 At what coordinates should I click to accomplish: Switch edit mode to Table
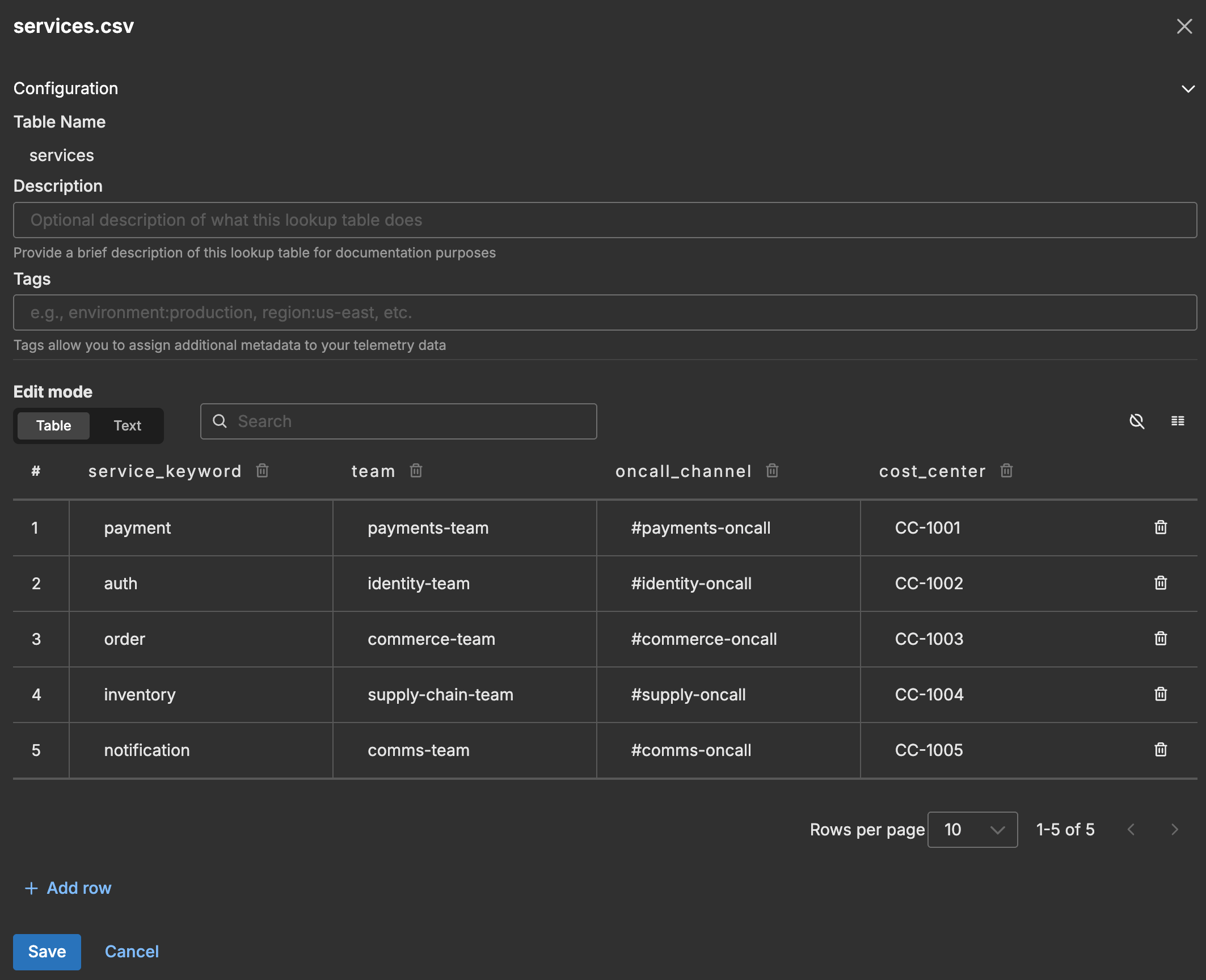tap(53, 425)
